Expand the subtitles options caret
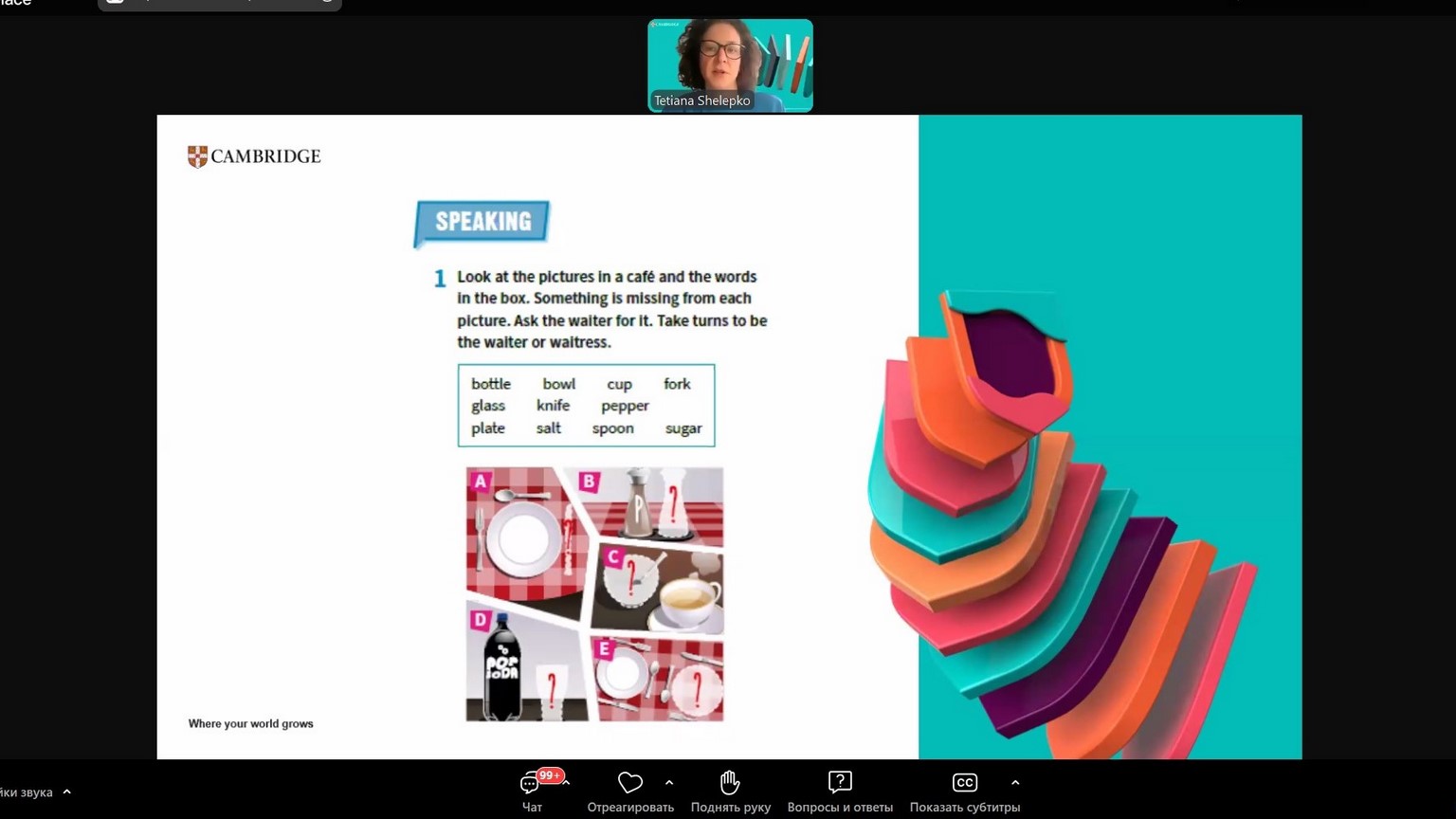 tap(1015, 783)
